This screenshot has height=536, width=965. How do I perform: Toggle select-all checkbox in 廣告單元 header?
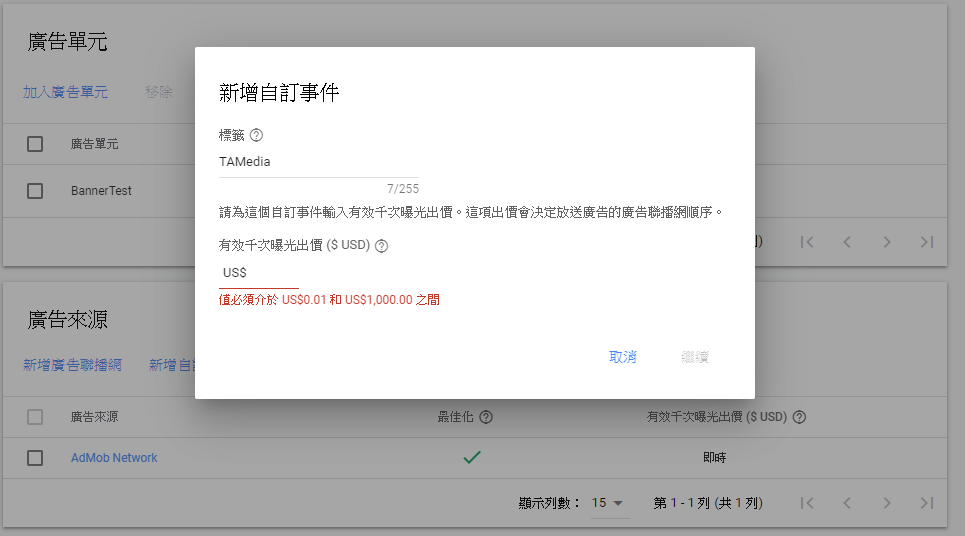point(35,144)
